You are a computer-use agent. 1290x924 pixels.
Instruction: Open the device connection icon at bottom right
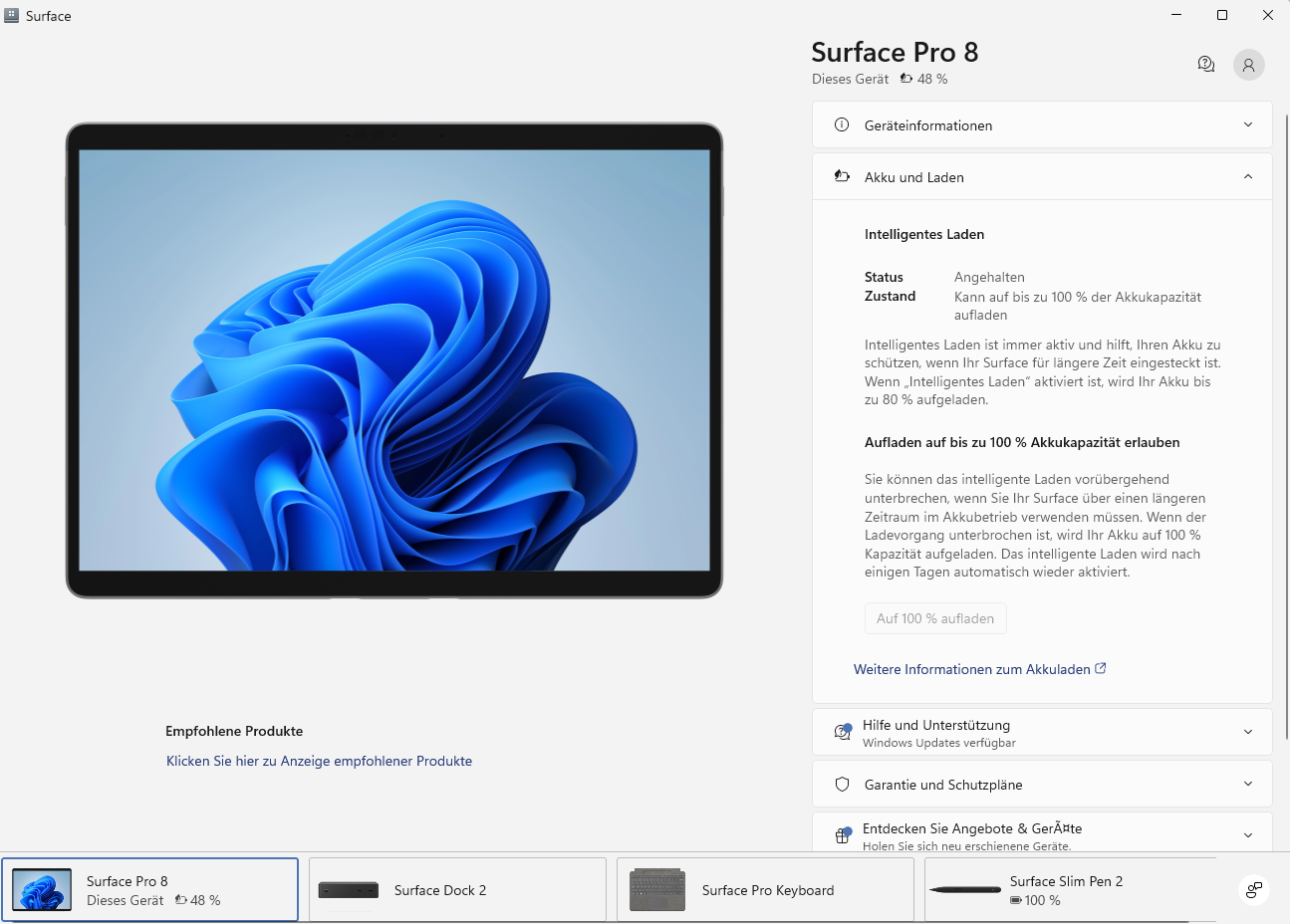(x=1254, y=890)
